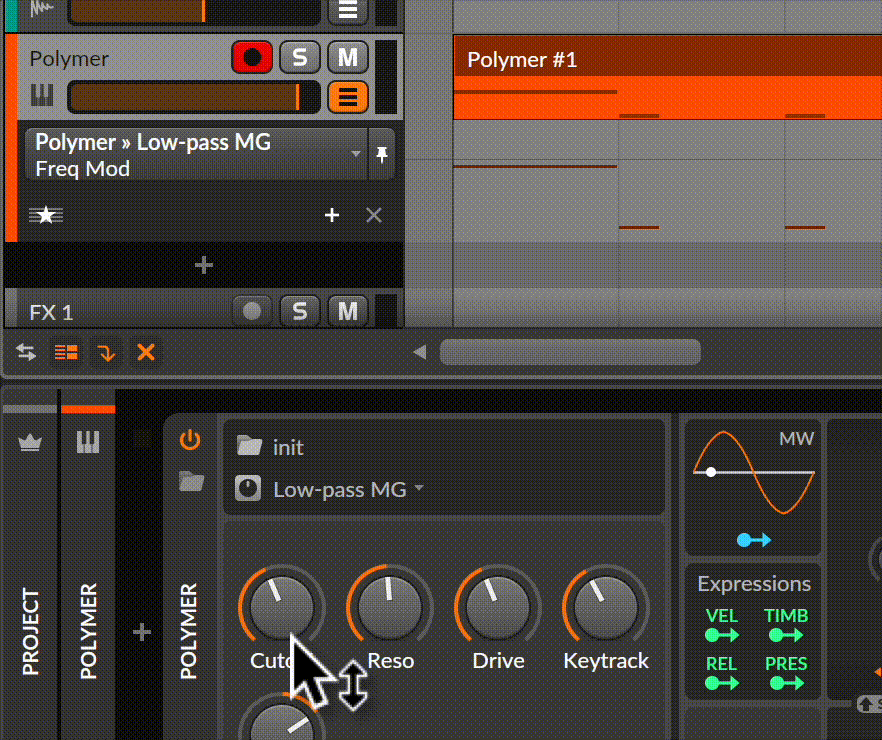Click the init preset folder icon
The image size is (882, 740).
click(x=249, y=446)
